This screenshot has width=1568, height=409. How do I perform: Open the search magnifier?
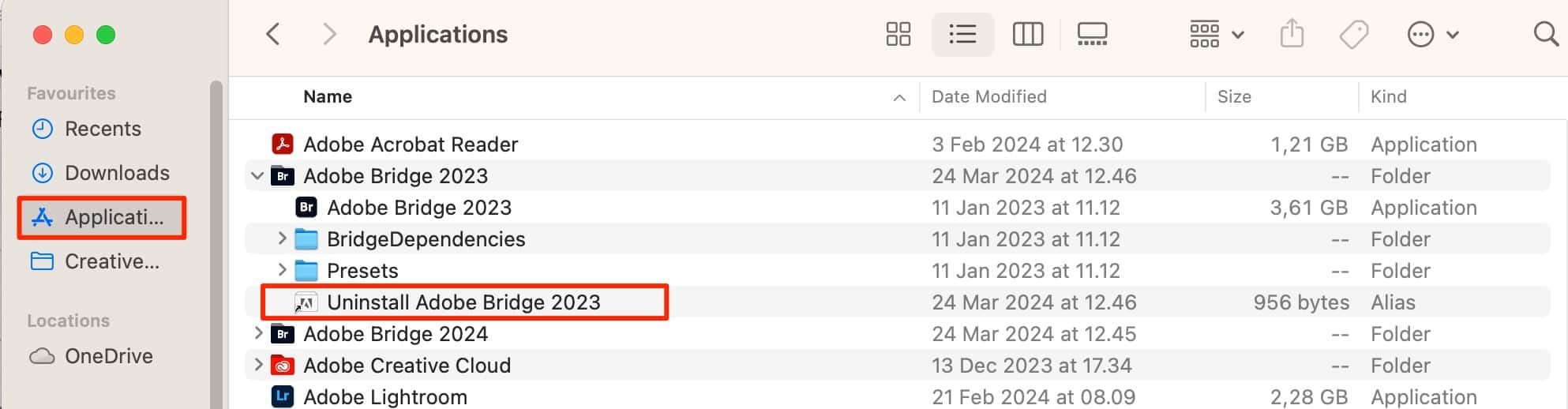coord(1545,35)
